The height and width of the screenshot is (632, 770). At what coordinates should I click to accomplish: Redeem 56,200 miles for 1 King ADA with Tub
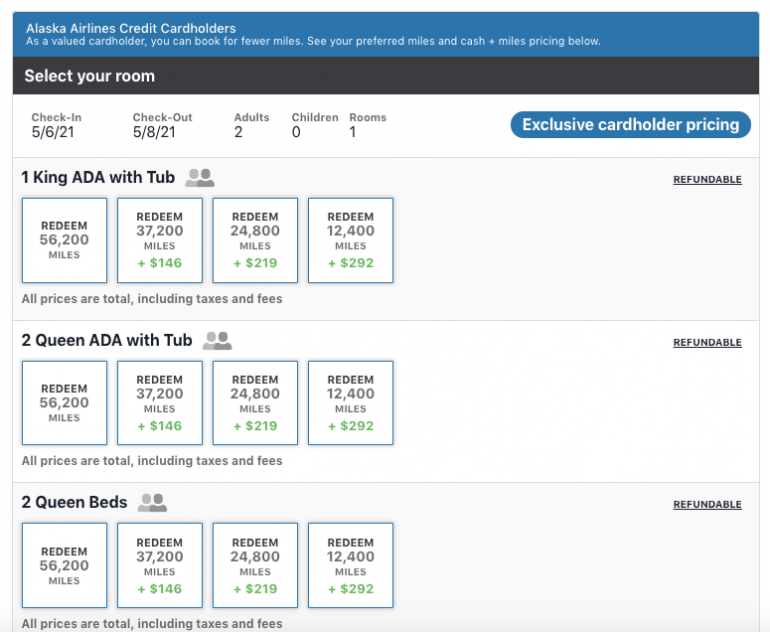coord(64,240)
